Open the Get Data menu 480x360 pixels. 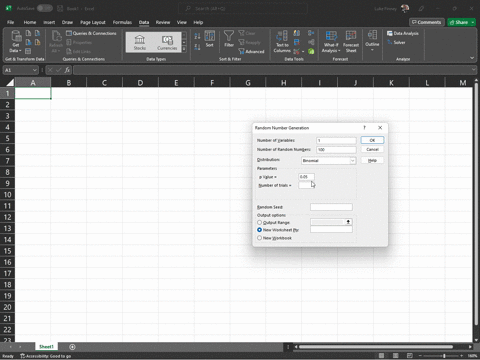click(15, 42)
